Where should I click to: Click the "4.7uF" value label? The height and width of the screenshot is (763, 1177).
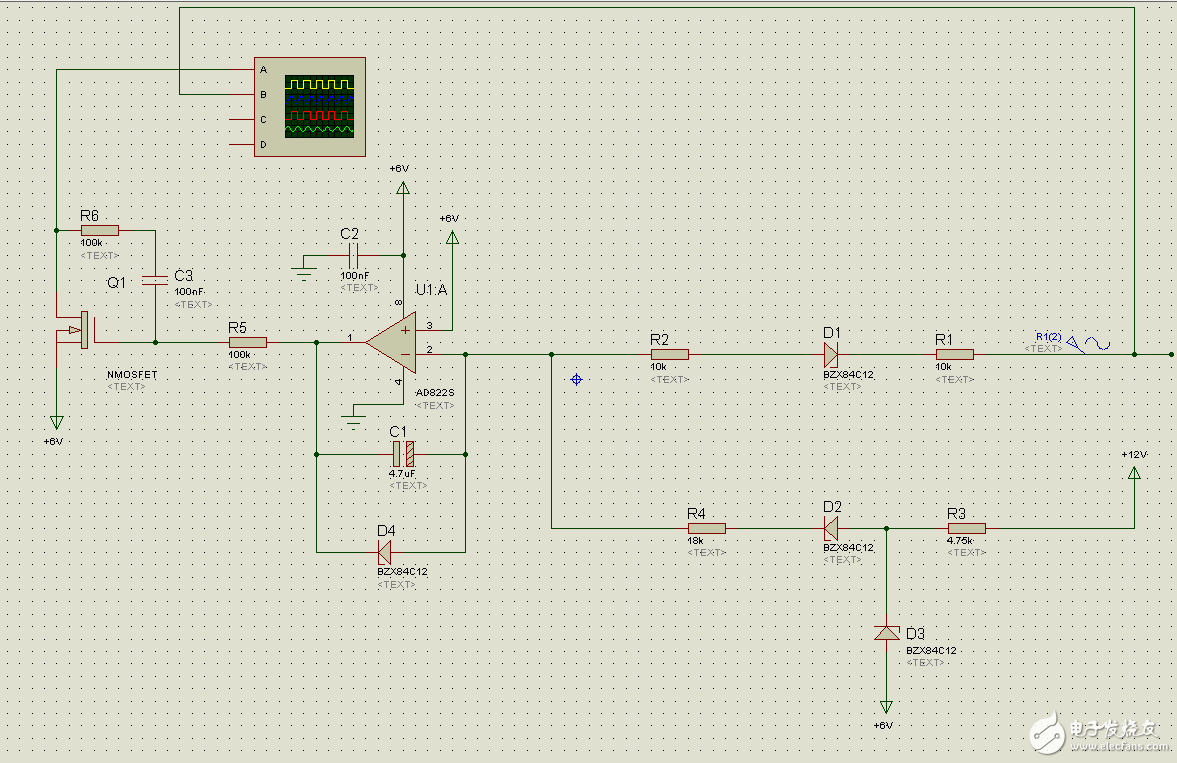402,473
